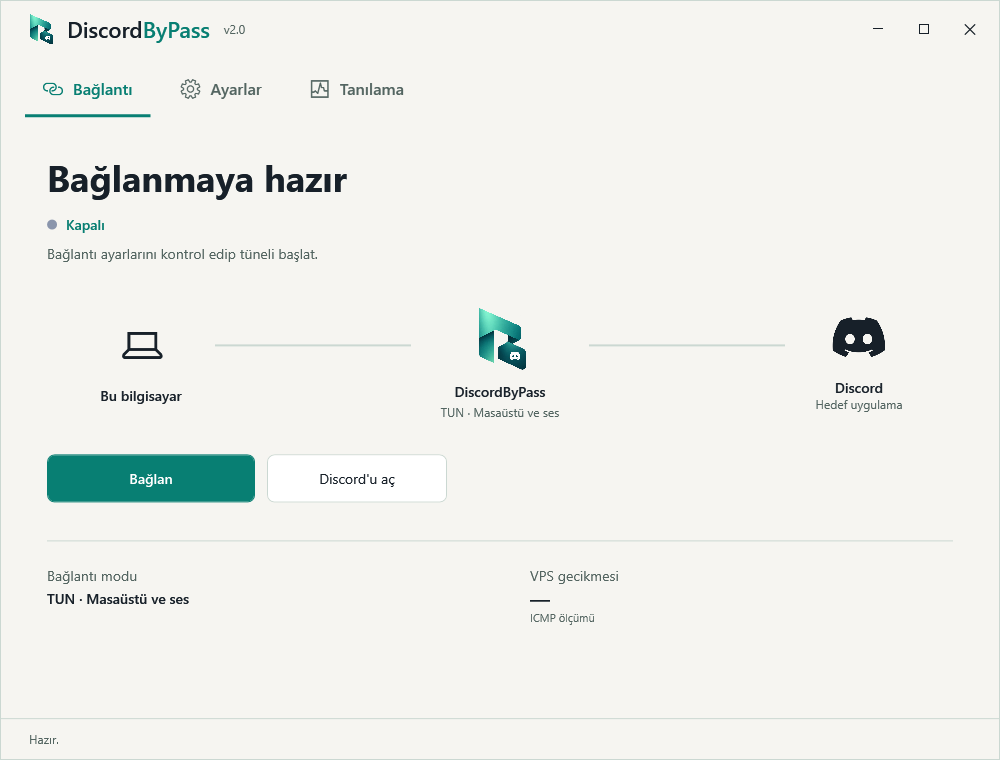Start the tunnel with the Bağlan button
The image size is (1000, 760).
[x=151, y=479]
